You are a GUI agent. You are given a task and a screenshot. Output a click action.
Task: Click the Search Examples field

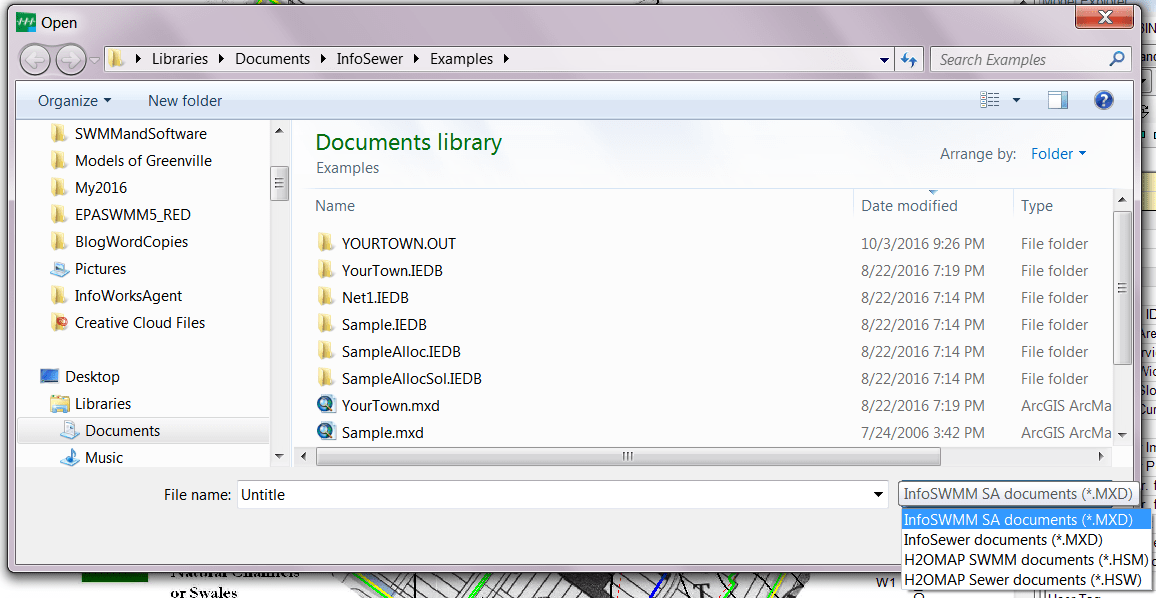[1021, 60]
